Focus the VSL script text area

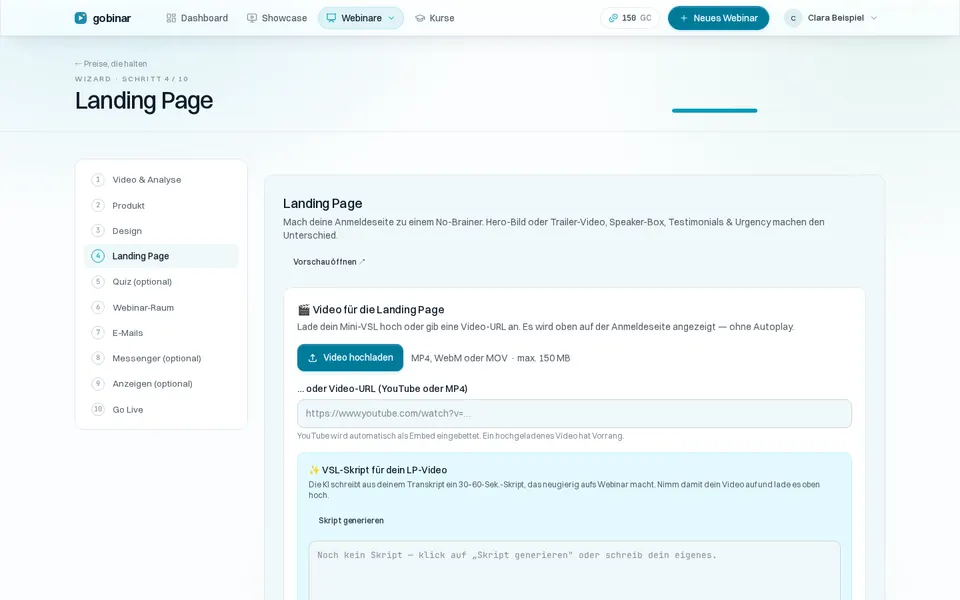574,571
